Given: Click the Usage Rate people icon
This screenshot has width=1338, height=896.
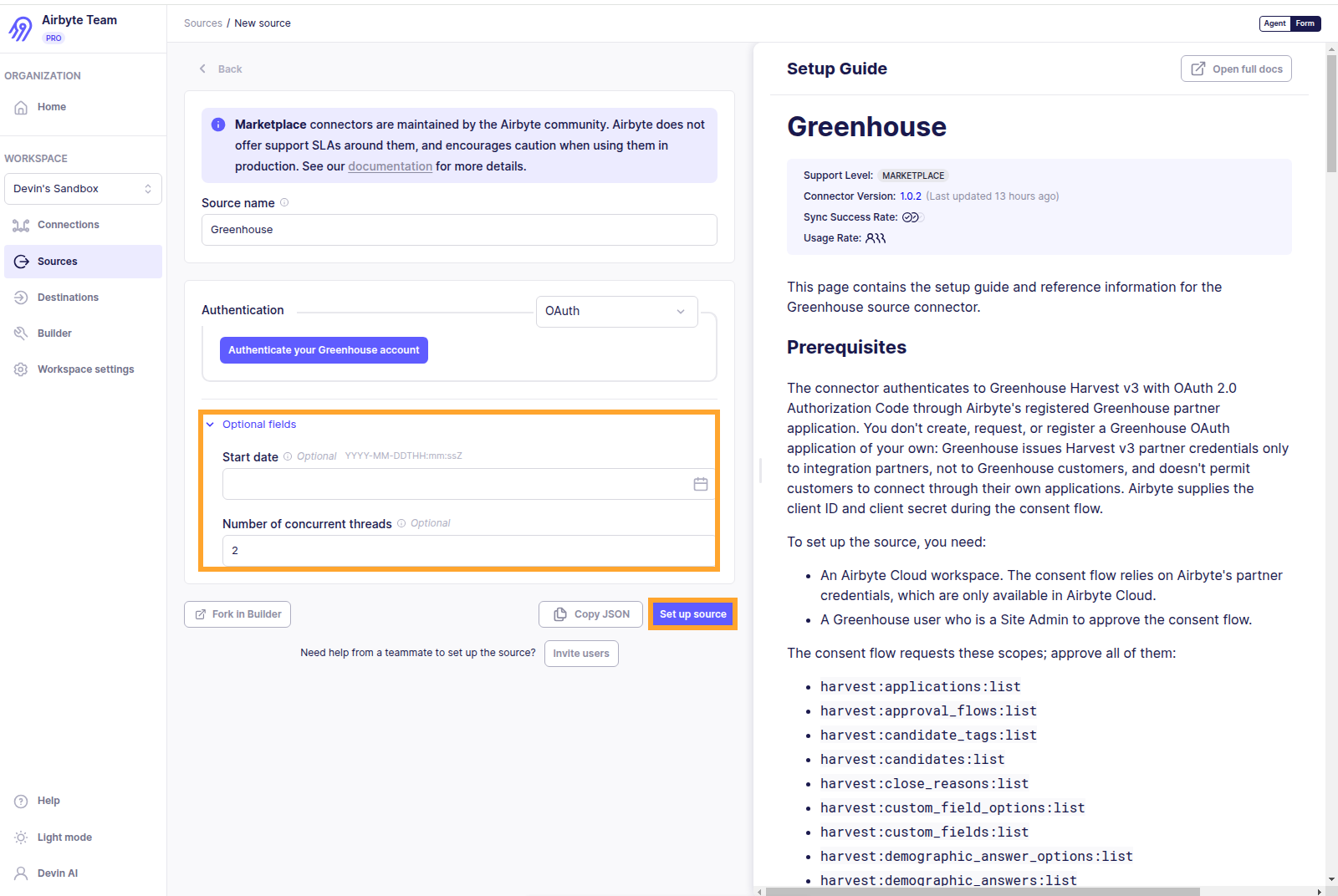Looking at the screenshot, I should pos(876,238).
